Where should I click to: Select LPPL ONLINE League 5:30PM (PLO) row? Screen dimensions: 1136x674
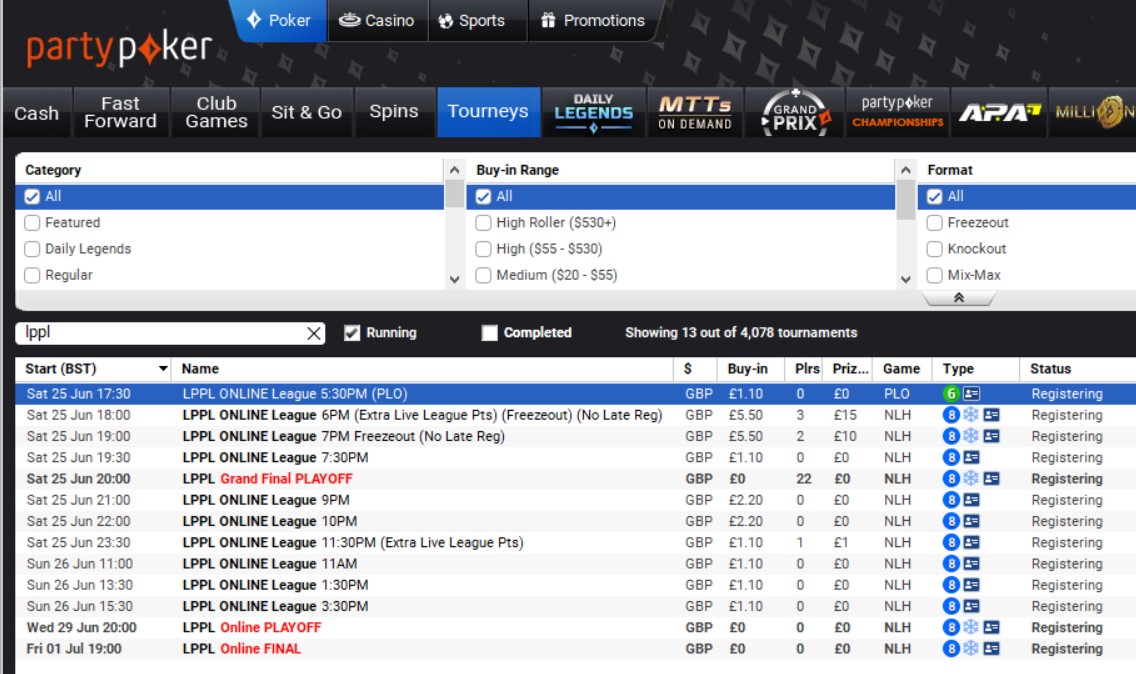(x=575, y=394)
